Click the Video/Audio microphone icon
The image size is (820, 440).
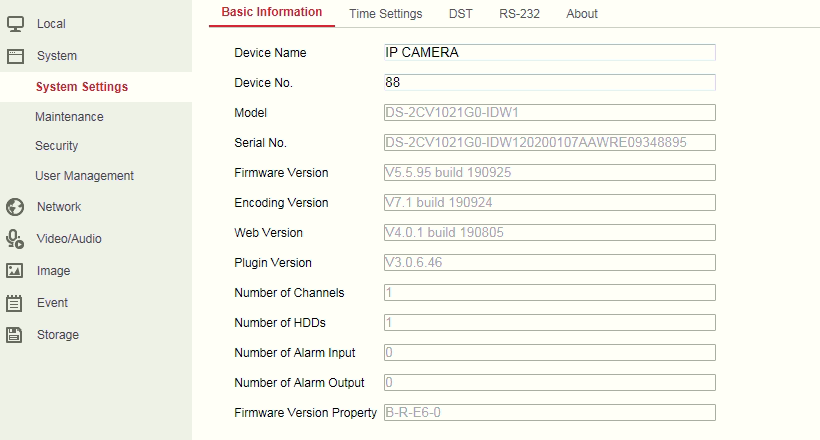15,239
